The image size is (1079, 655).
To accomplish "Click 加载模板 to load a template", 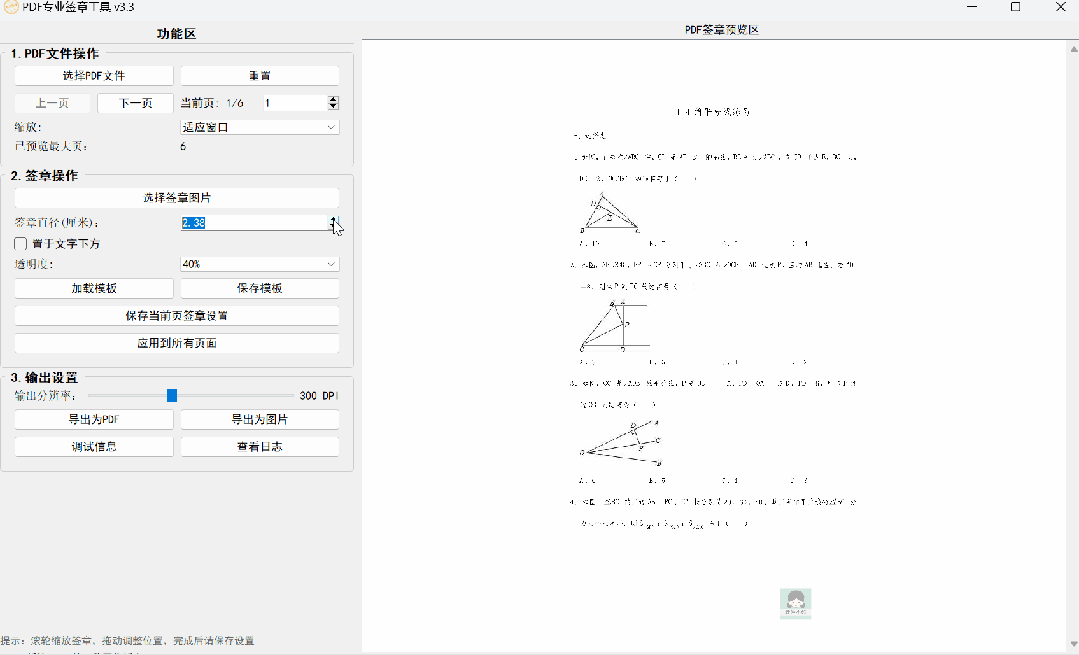I will [x=93, y=288].
